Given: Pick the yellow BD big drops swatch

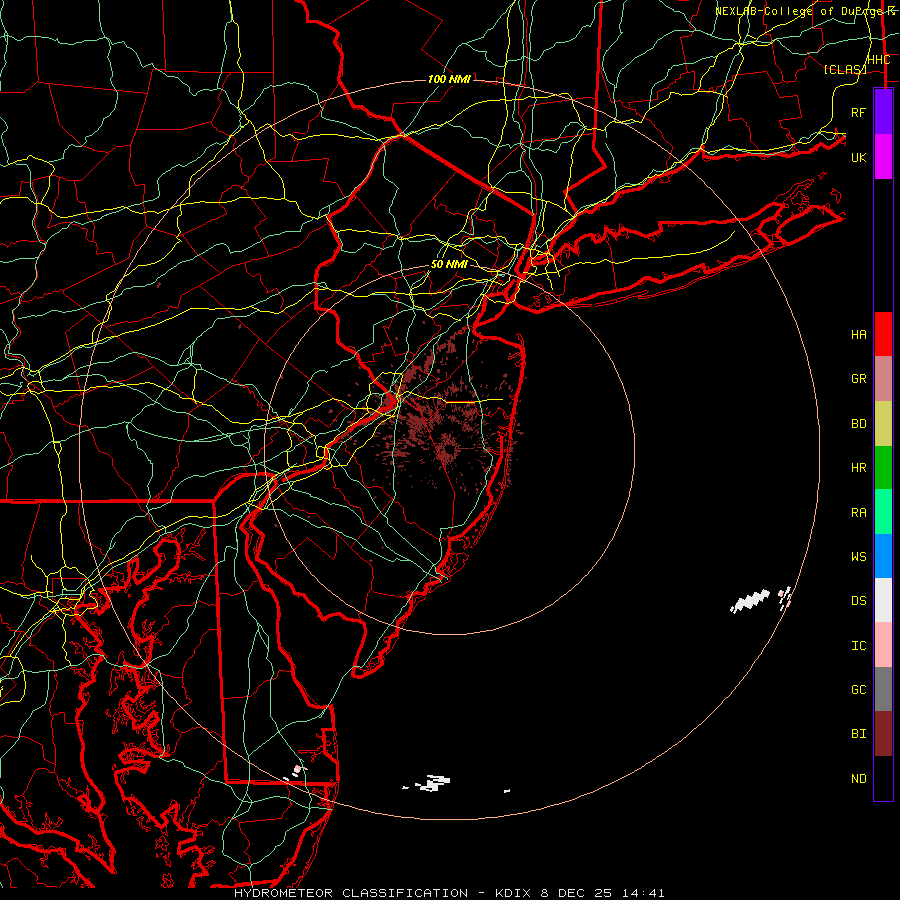Looking at the screenshot, I should pos(883,423).
